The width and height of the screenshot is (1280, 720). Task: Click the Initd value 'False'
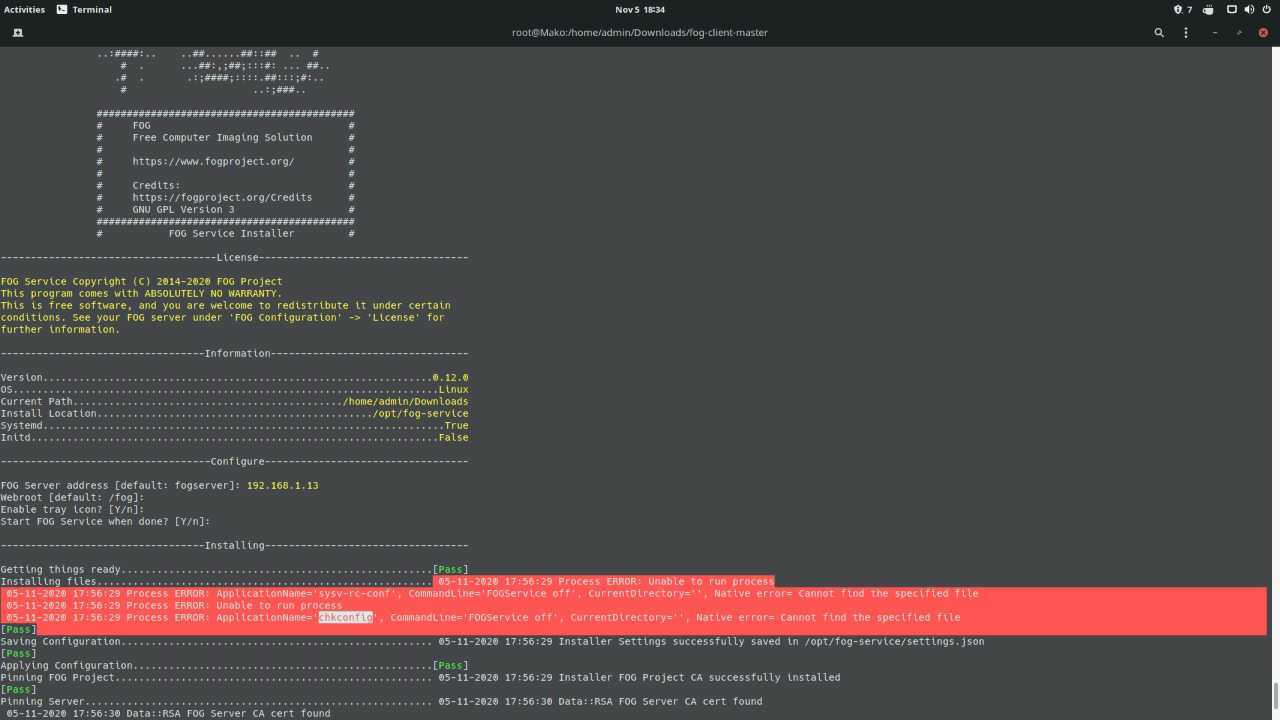(x=453, y=437)
